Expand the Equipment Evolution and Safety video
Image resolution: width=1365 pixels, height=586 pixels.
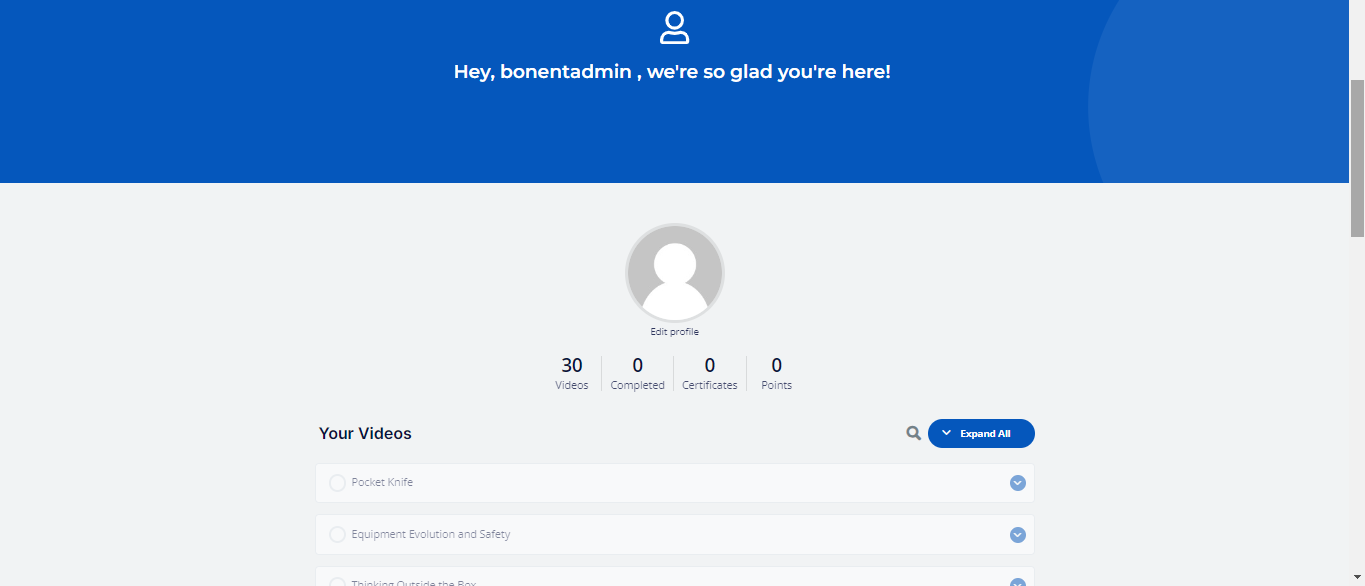coord(1017,534)
